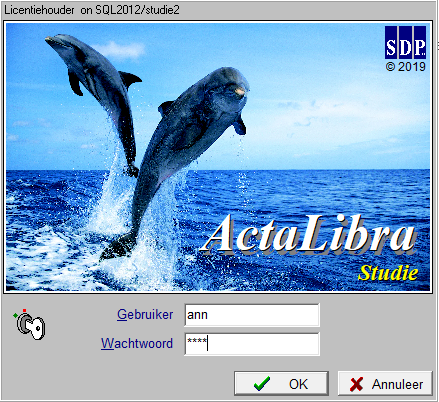Click the © 2019 copyright text
The width and height of the screenshot is (439, 402).
point(406,67)
